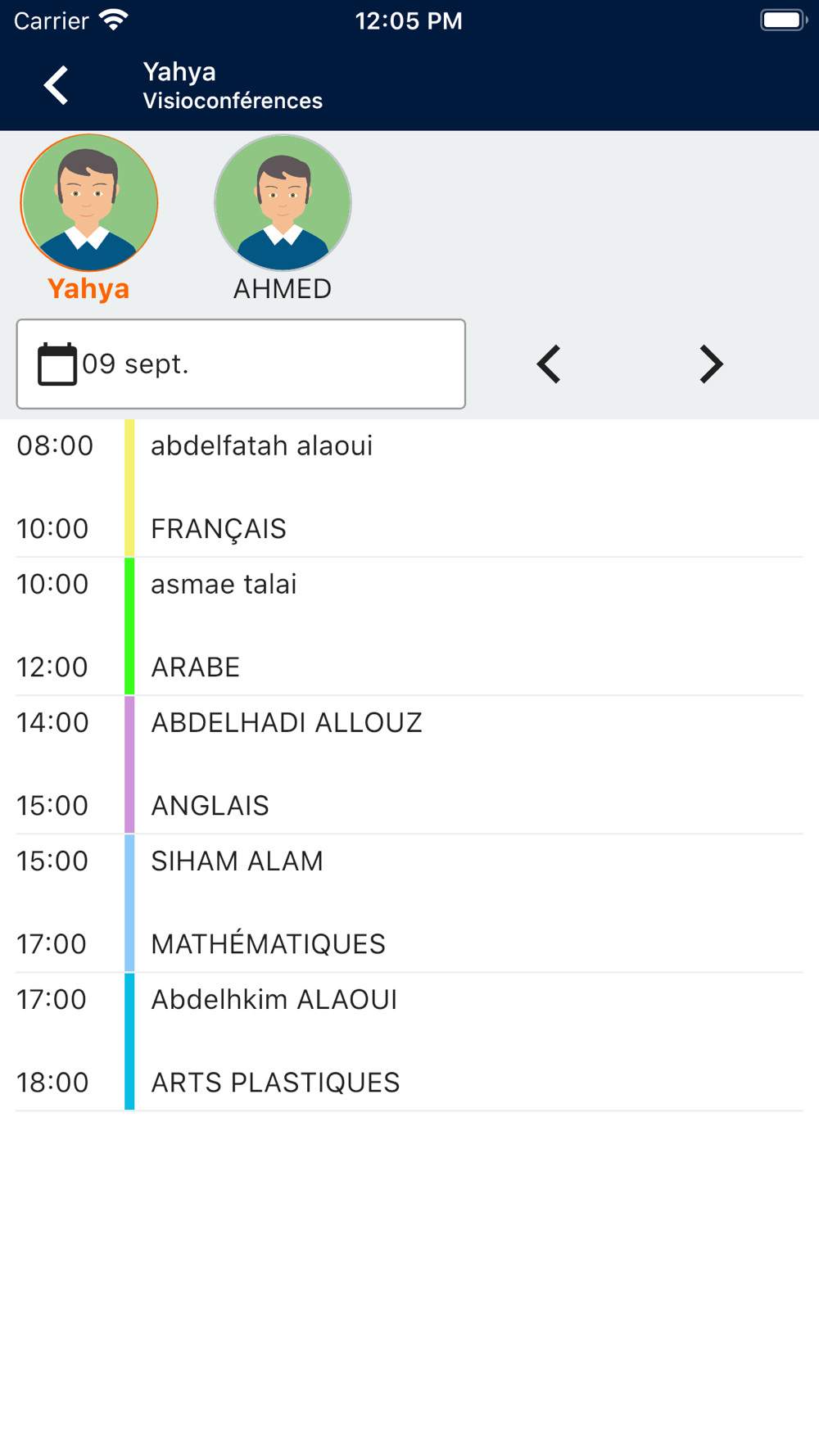Switch to AHMED's profile avatar
The image size is (819, 1456).
point(283,202)
